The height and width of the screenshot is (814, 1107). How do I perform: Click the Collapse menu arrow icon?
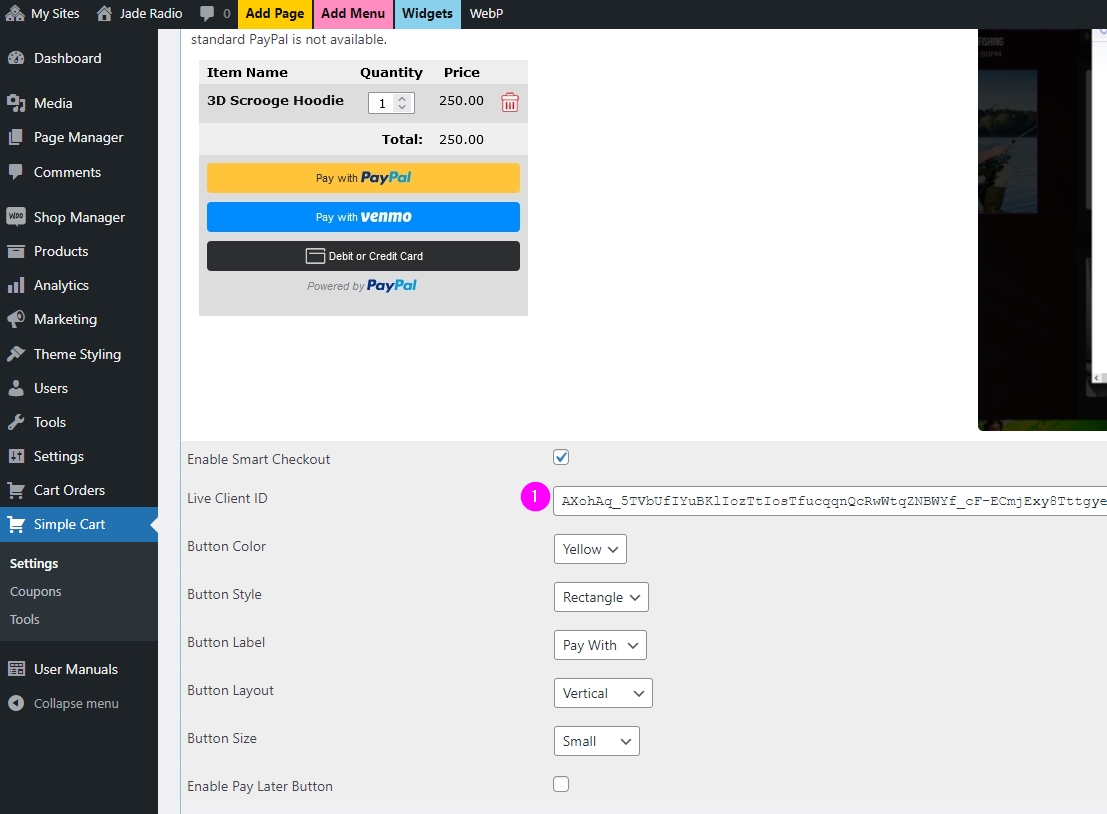16,703
